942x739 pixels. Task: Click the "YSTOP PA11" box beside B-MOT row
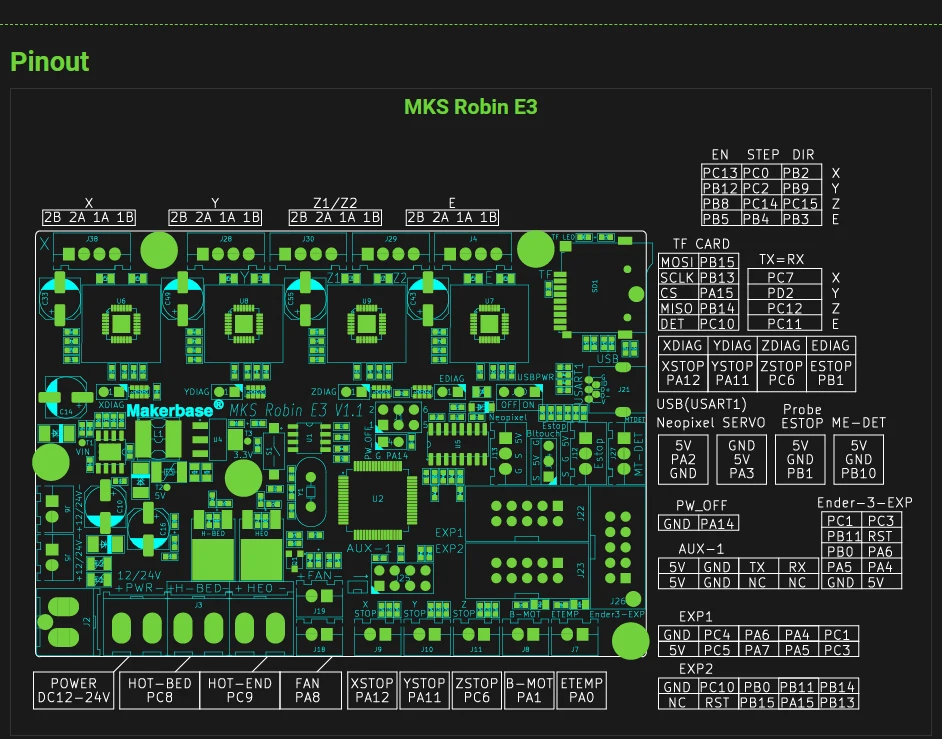[424, 690]
